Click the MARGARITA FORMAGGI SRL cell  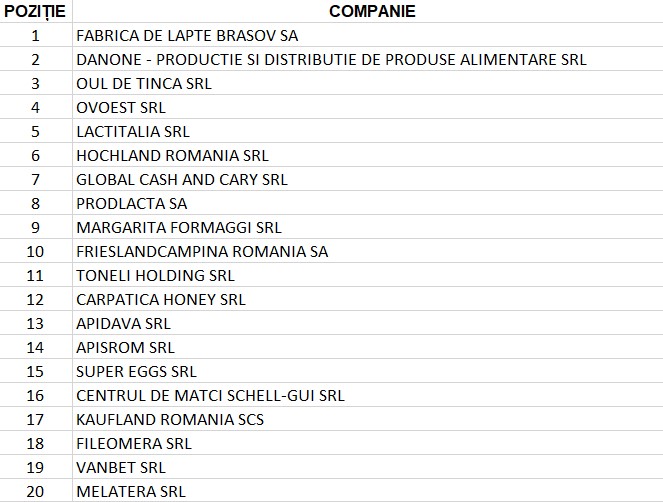tap(179, 227)
